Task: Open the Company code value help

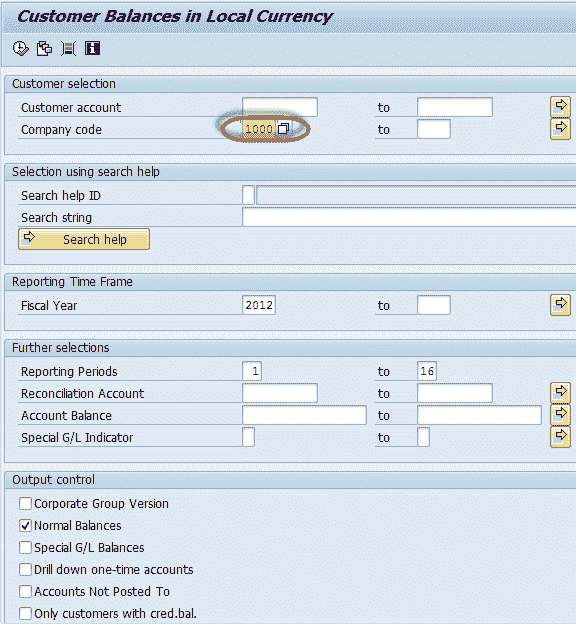Action: pyautogui.click(x=283, y=129)
